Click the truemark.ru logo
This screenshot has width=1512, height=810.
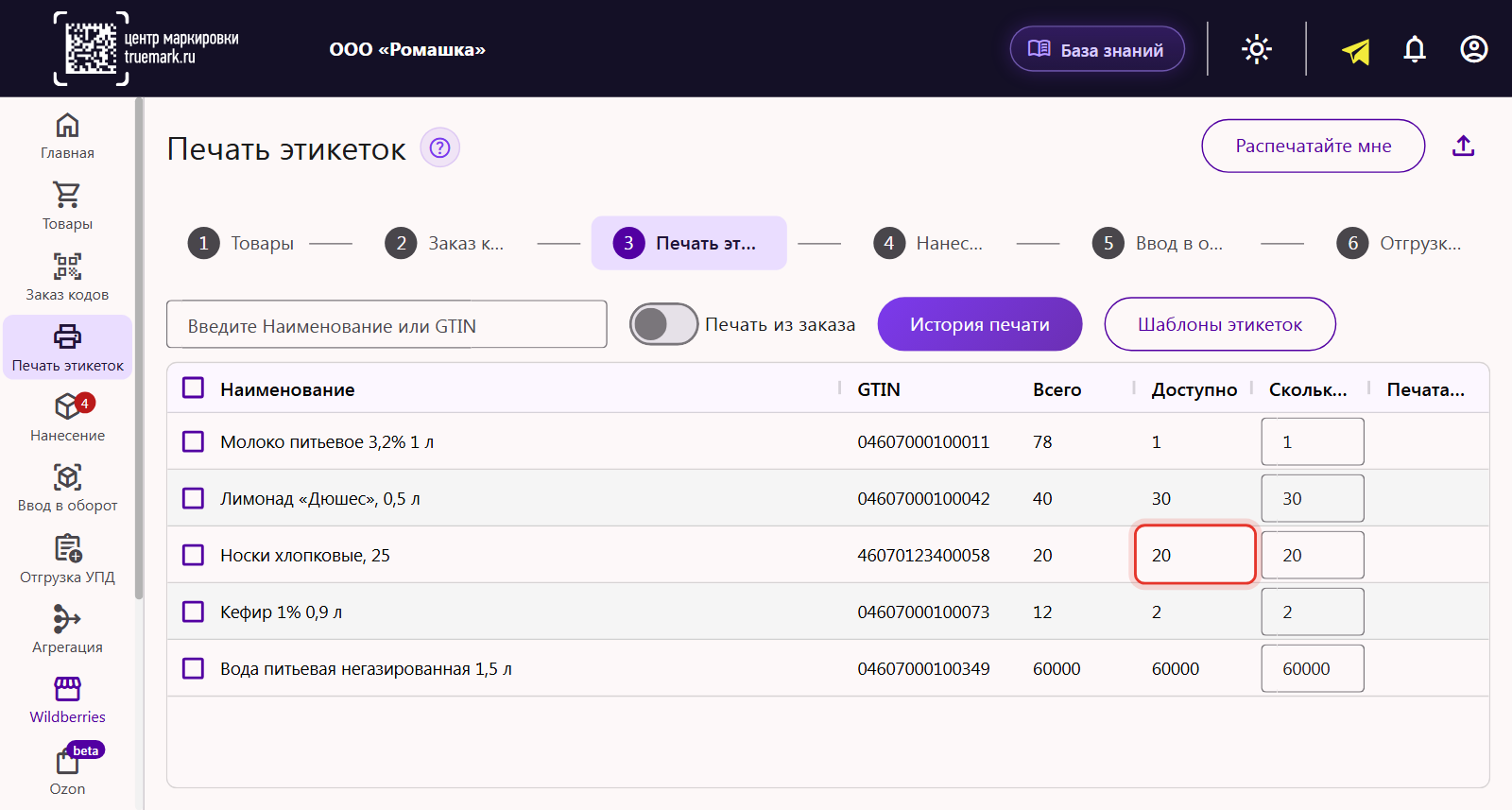click(x=146, y=48)
